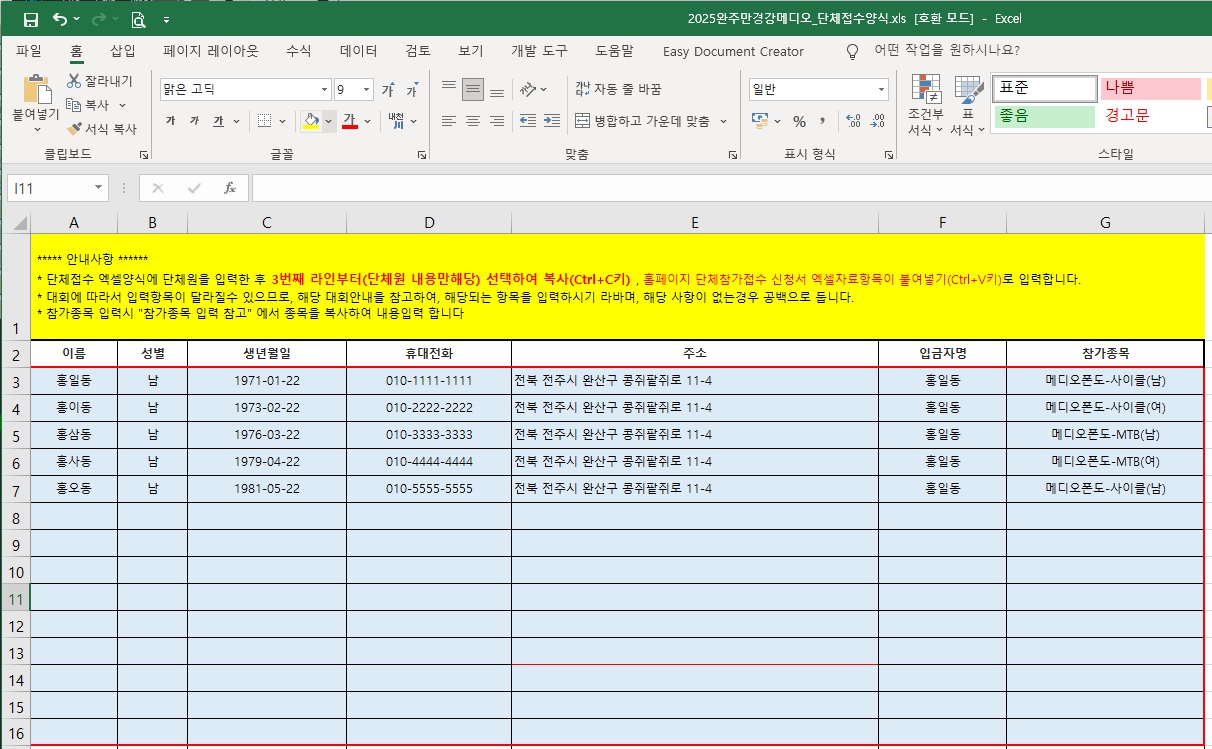1212x749 pixels.
Task: Click the Undo arrow icon
Action: pyautogui.click(x=60, y=19)
